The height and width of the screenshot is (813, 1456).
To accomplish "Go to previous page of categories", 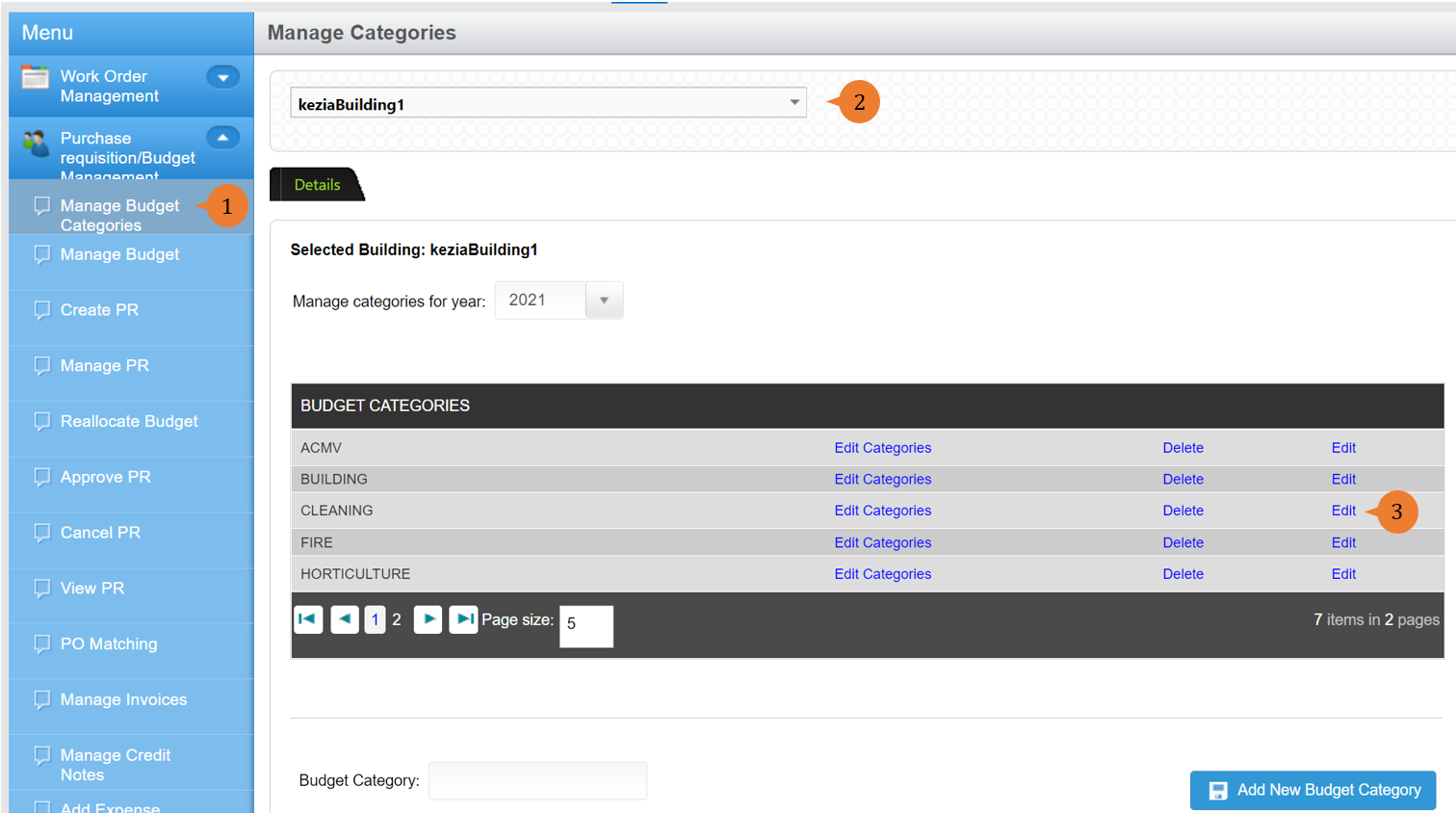I will click(x=345, y=619).
